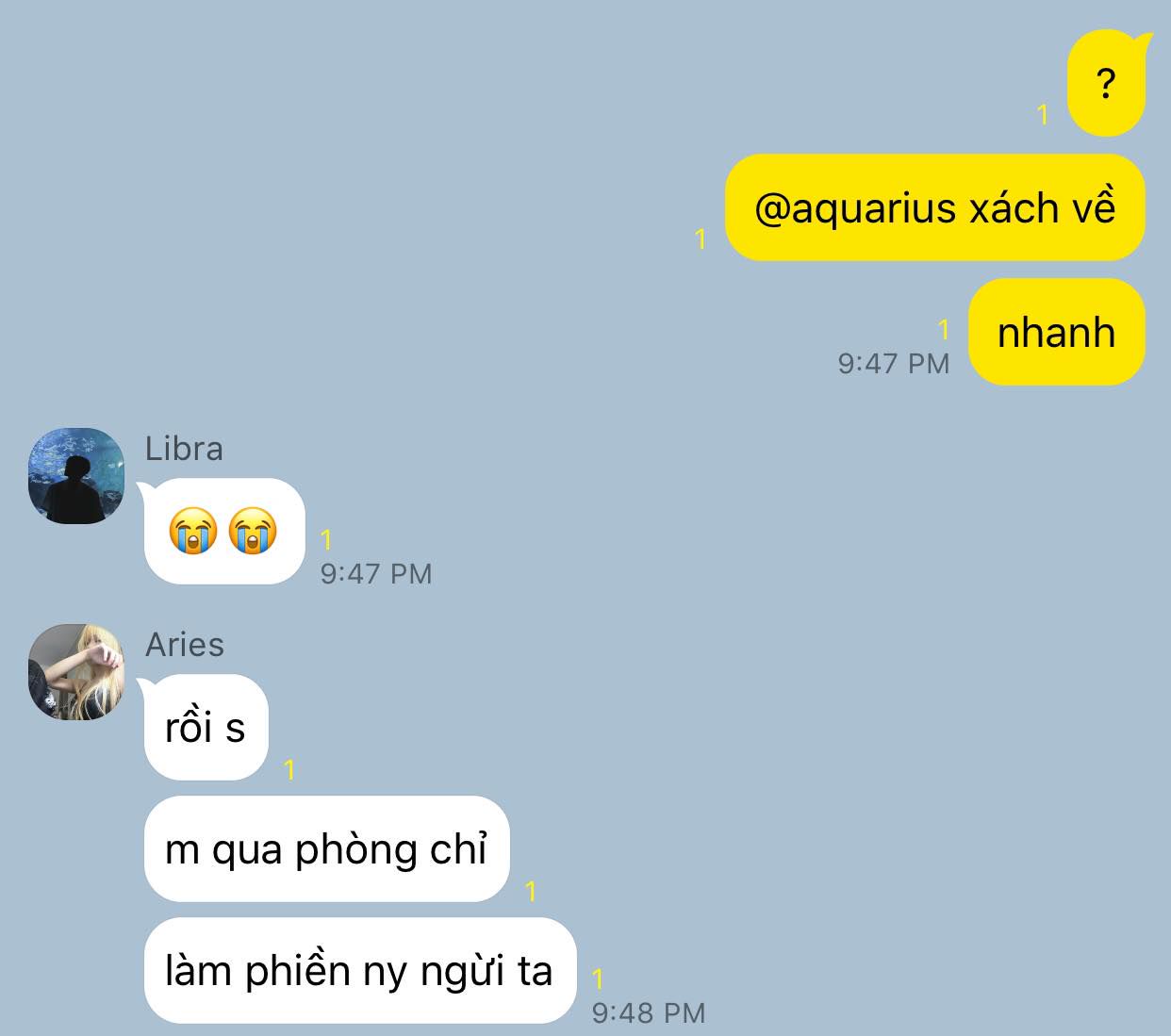Click unread count next to 'rồi s'
The width and height of the screenshot is (1171, 1036).
(289, 770)
